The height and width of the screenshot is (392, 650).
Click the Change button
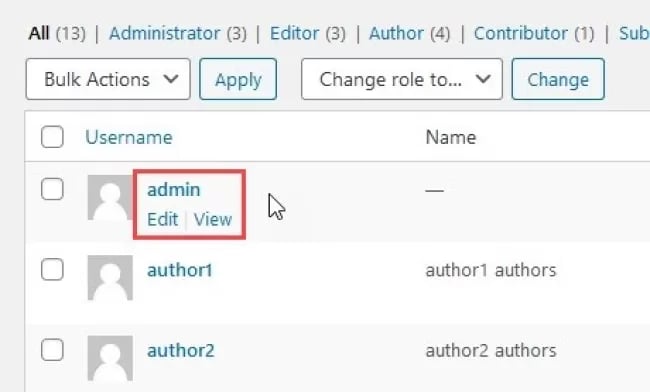click(x=558, y=79)
